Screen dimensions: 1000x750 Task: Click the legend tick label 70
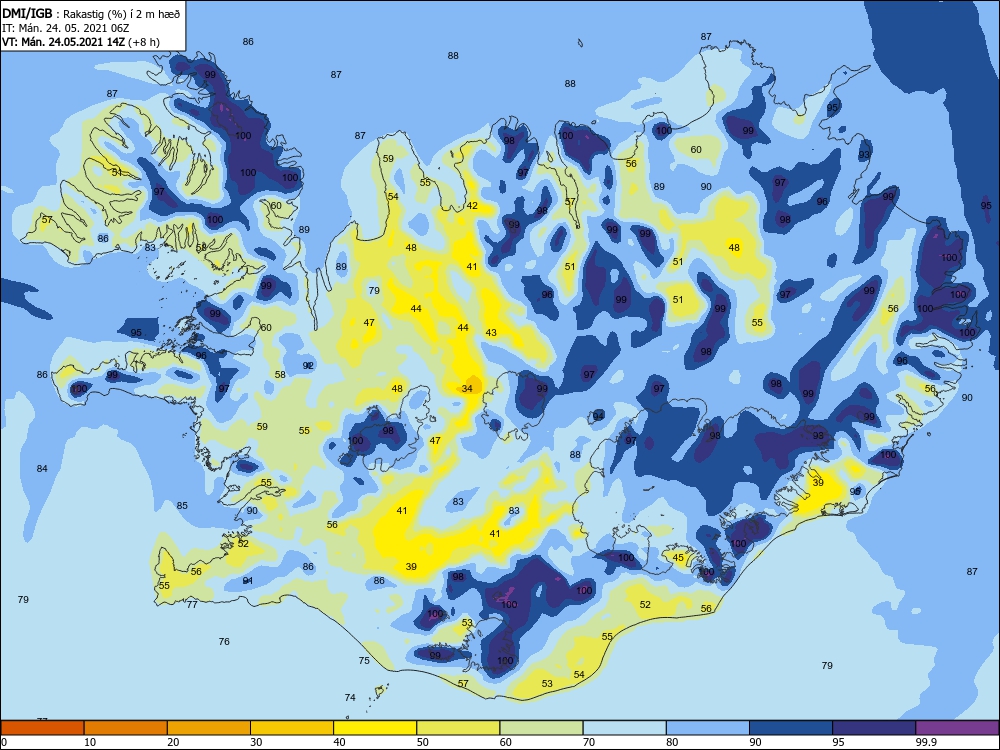coord(589,742)
